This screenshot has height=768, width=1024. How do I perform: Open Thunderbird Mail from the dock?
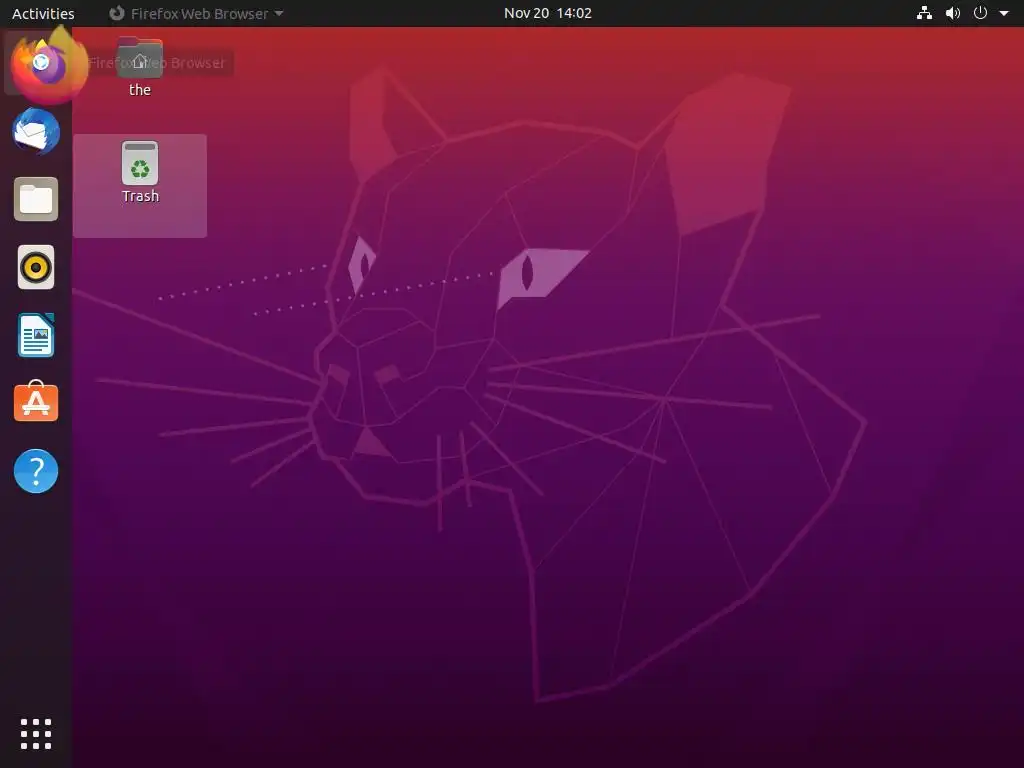[36, 131]
